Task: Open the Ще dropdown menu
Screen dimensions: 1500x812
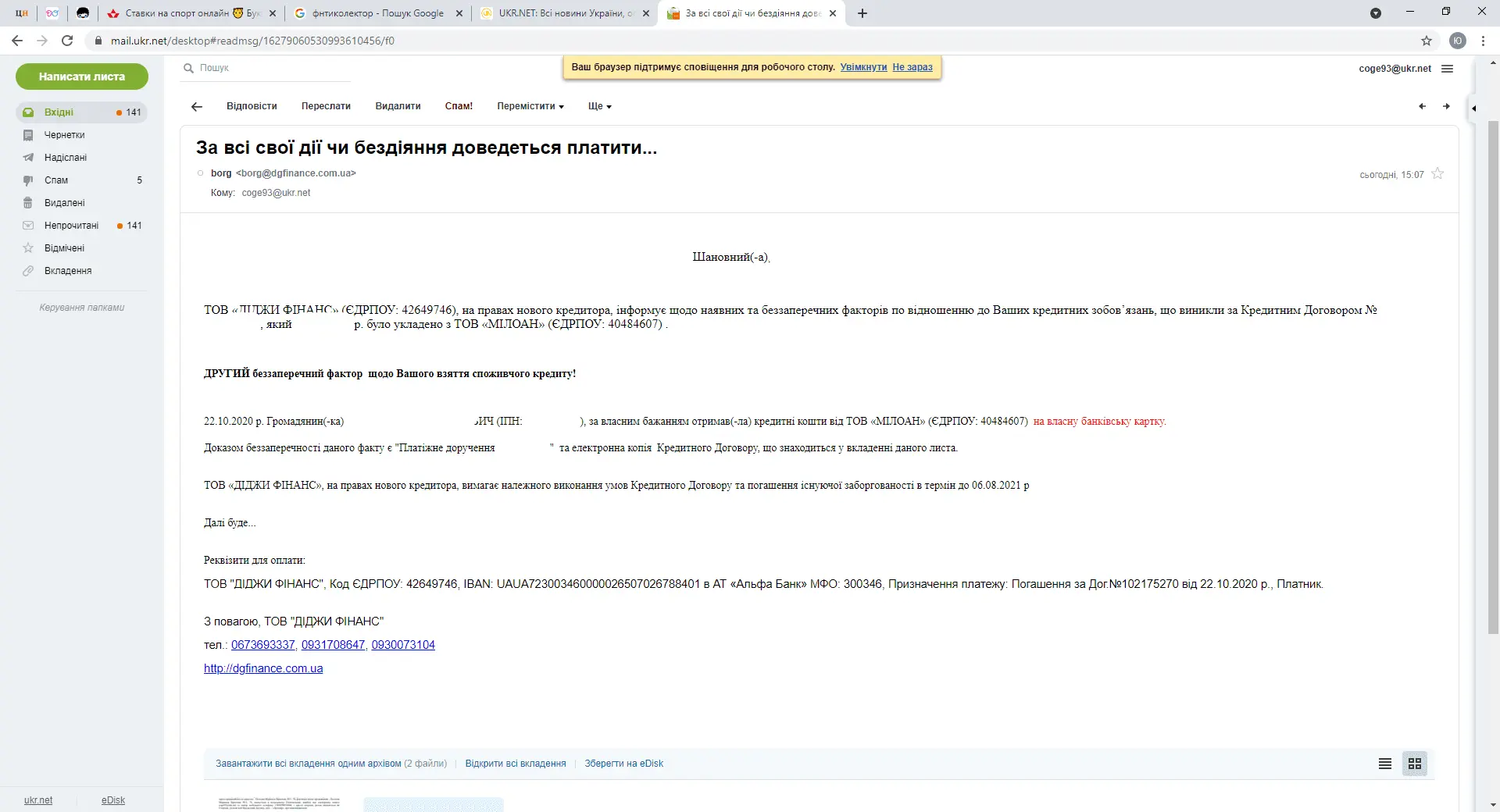Action: click(x=599, y=106)
